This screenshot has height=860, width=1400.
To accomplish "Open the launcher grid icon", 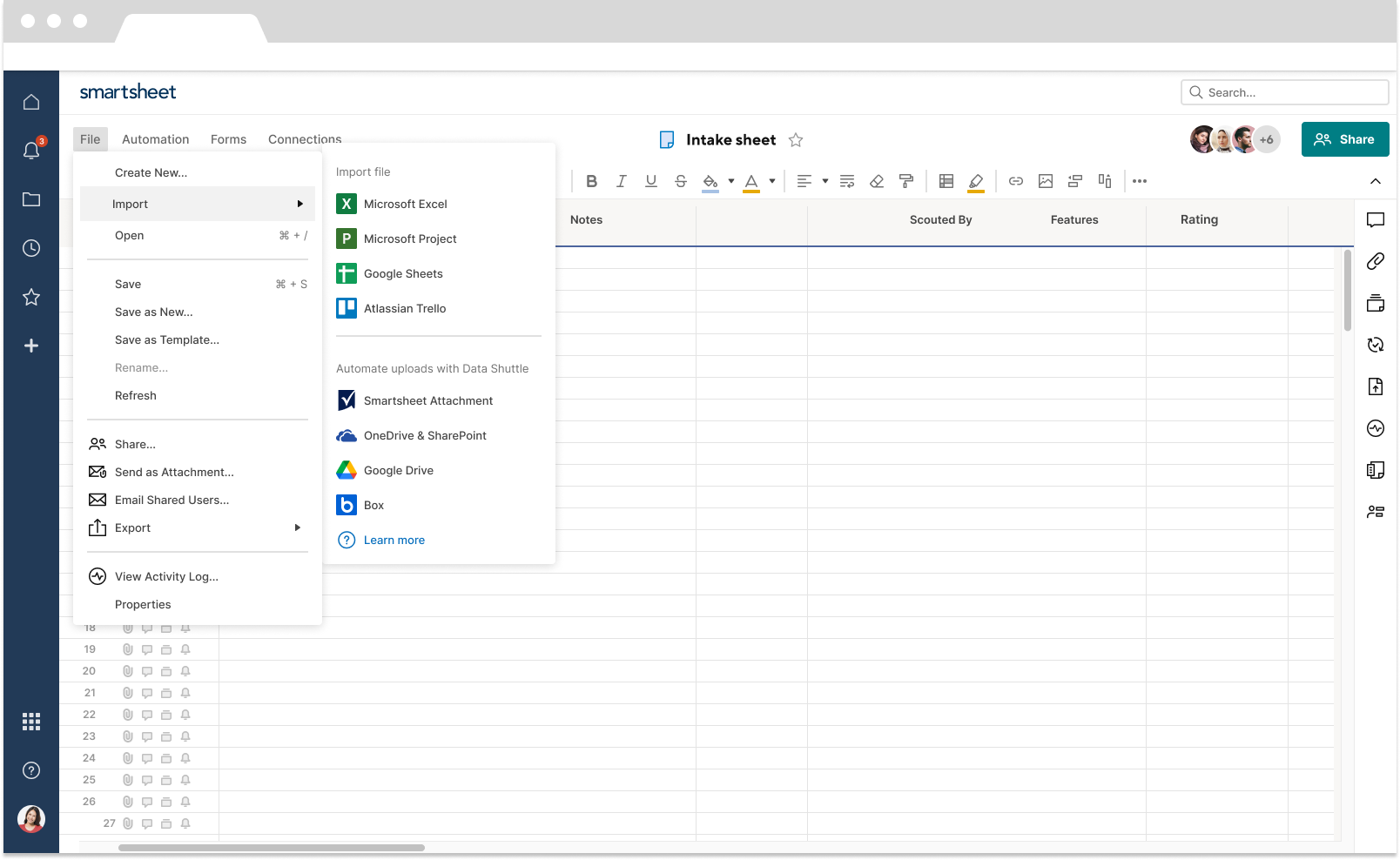I will point(31,722).
